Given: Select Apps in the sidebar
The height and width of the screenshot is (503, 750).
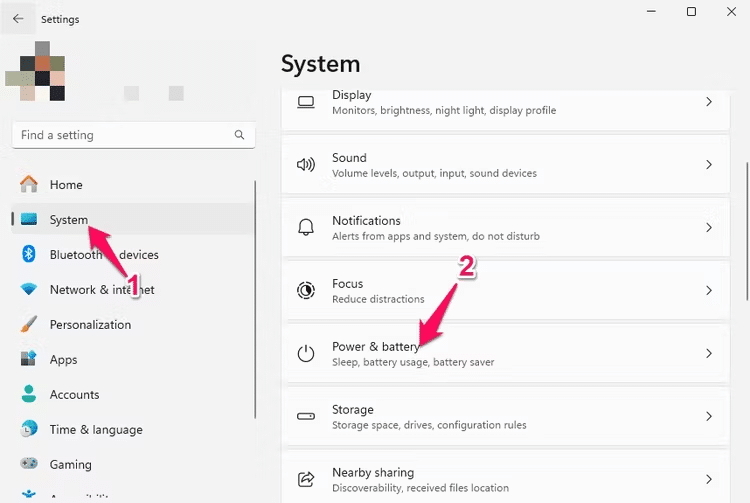Looking at the screenshot, I should click(64, 360).
